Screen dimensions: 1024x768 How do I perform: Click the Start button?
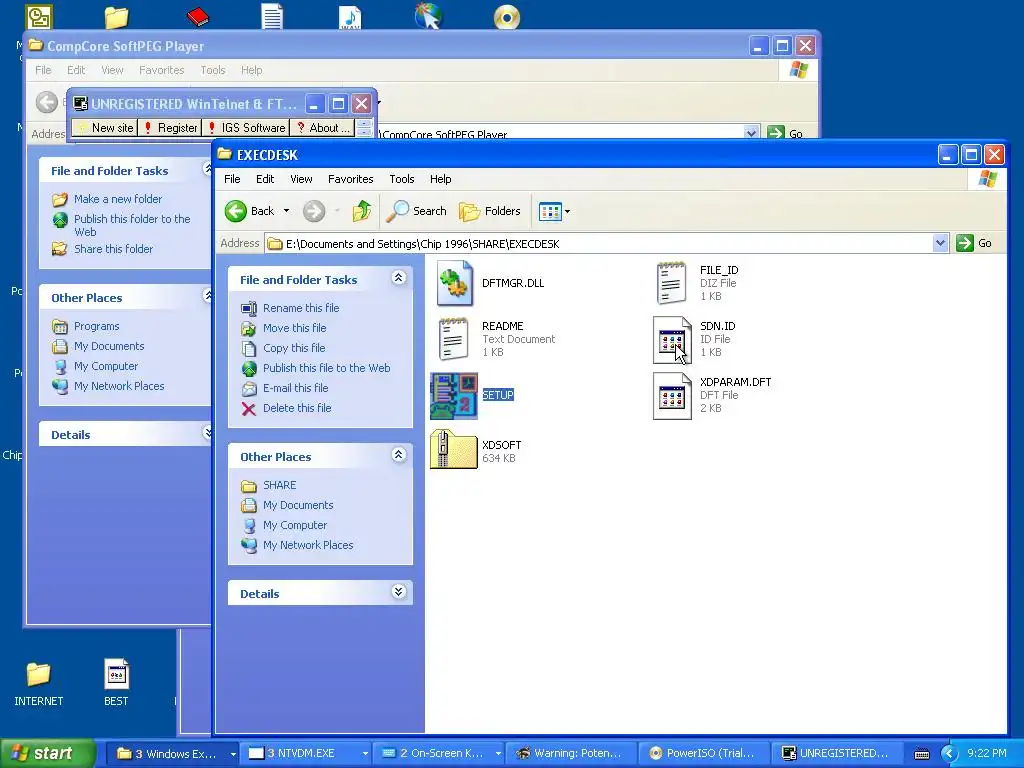(48, 754)
